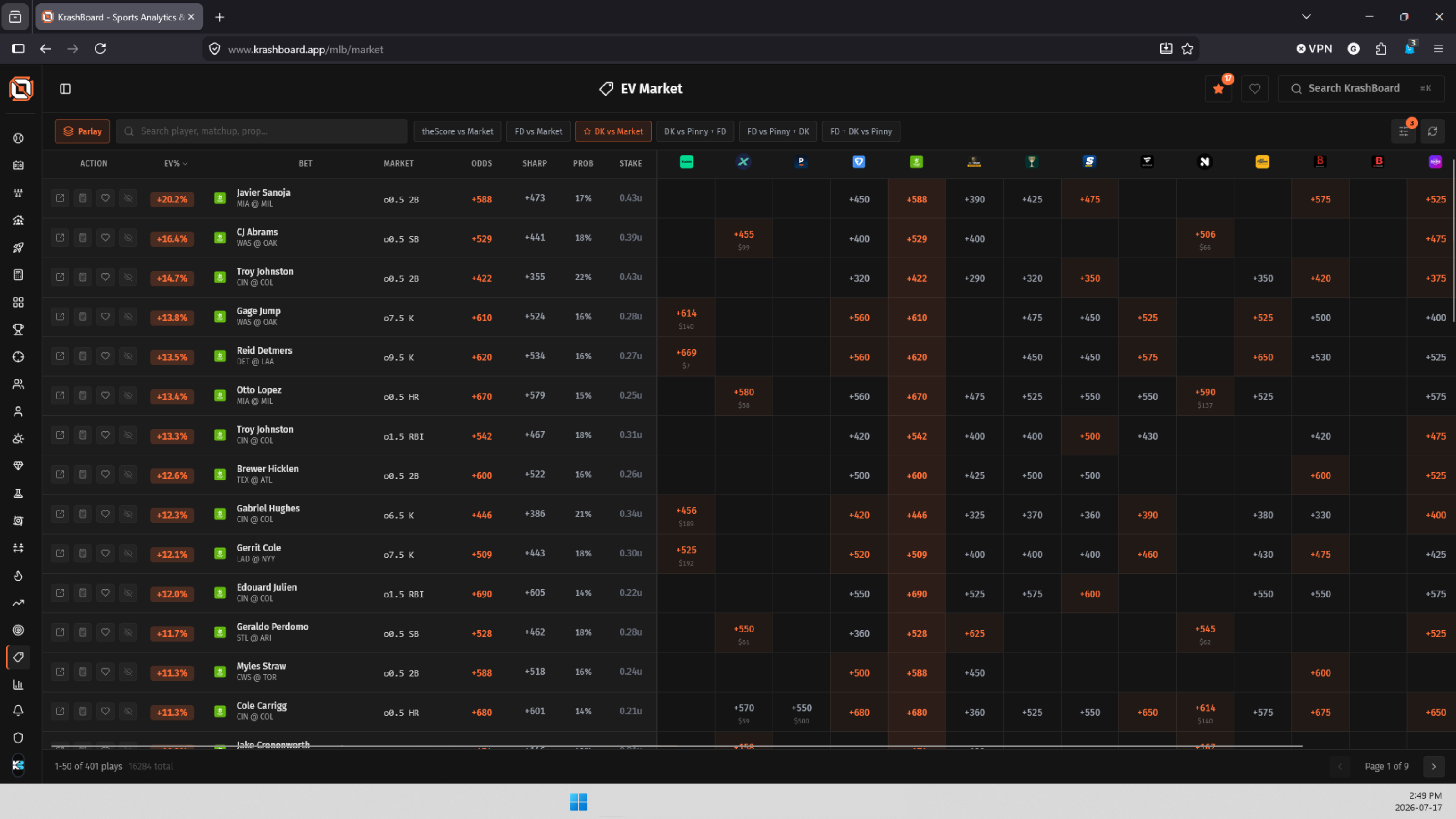The height and width of the screenshot is (819, 1456).
Task: Click the ODDS column header
Action: [x=481, y=163]
